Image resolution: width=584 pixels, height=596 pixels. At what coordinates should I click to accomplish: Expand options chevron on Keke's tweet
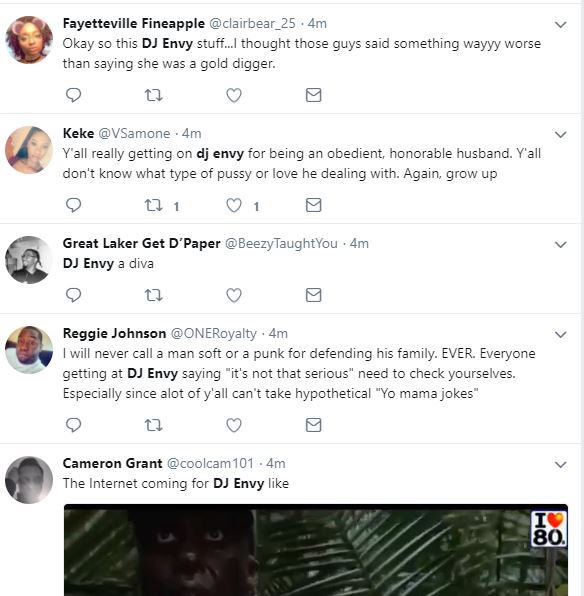[561, 135]
